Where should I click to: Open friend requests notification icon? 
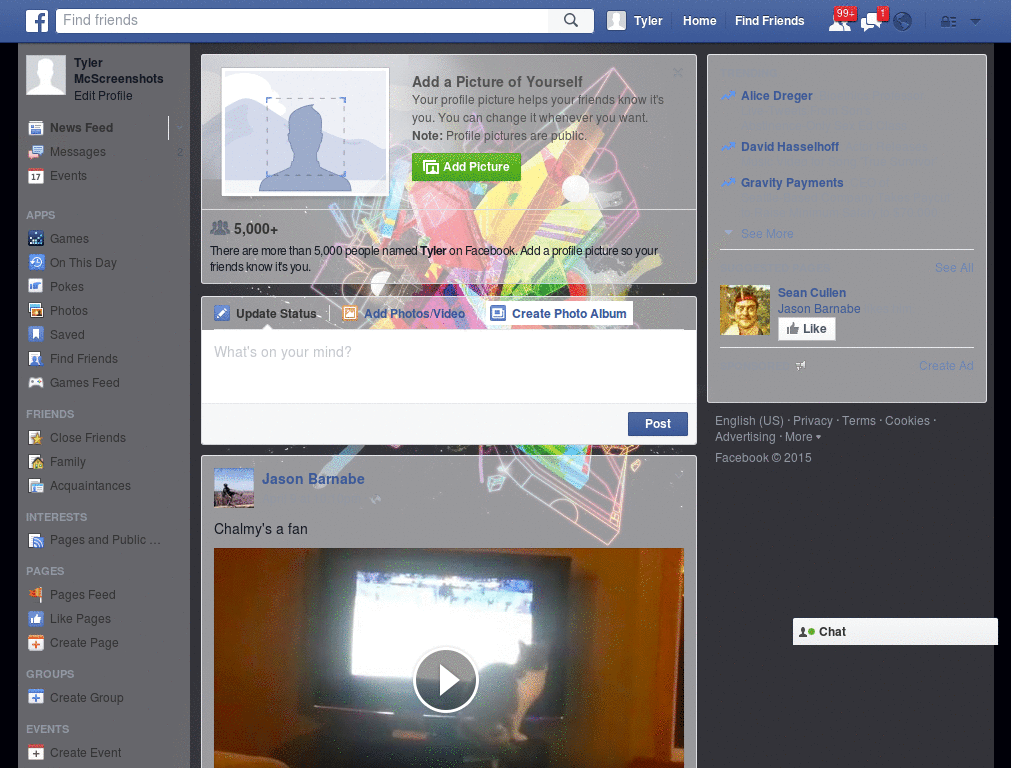(840, 22)
